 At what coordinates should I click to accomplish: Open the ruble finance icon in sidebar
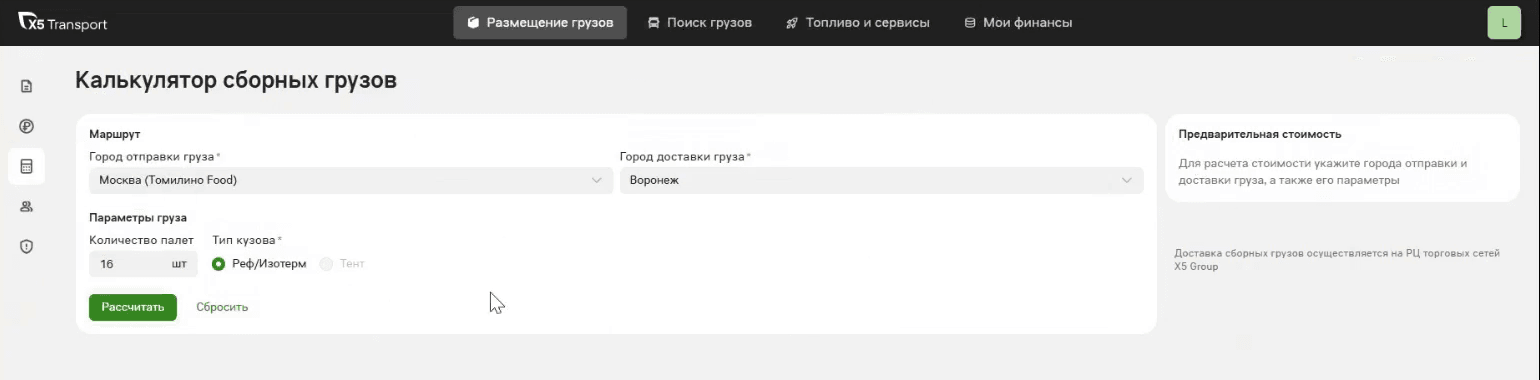[27, 126]
